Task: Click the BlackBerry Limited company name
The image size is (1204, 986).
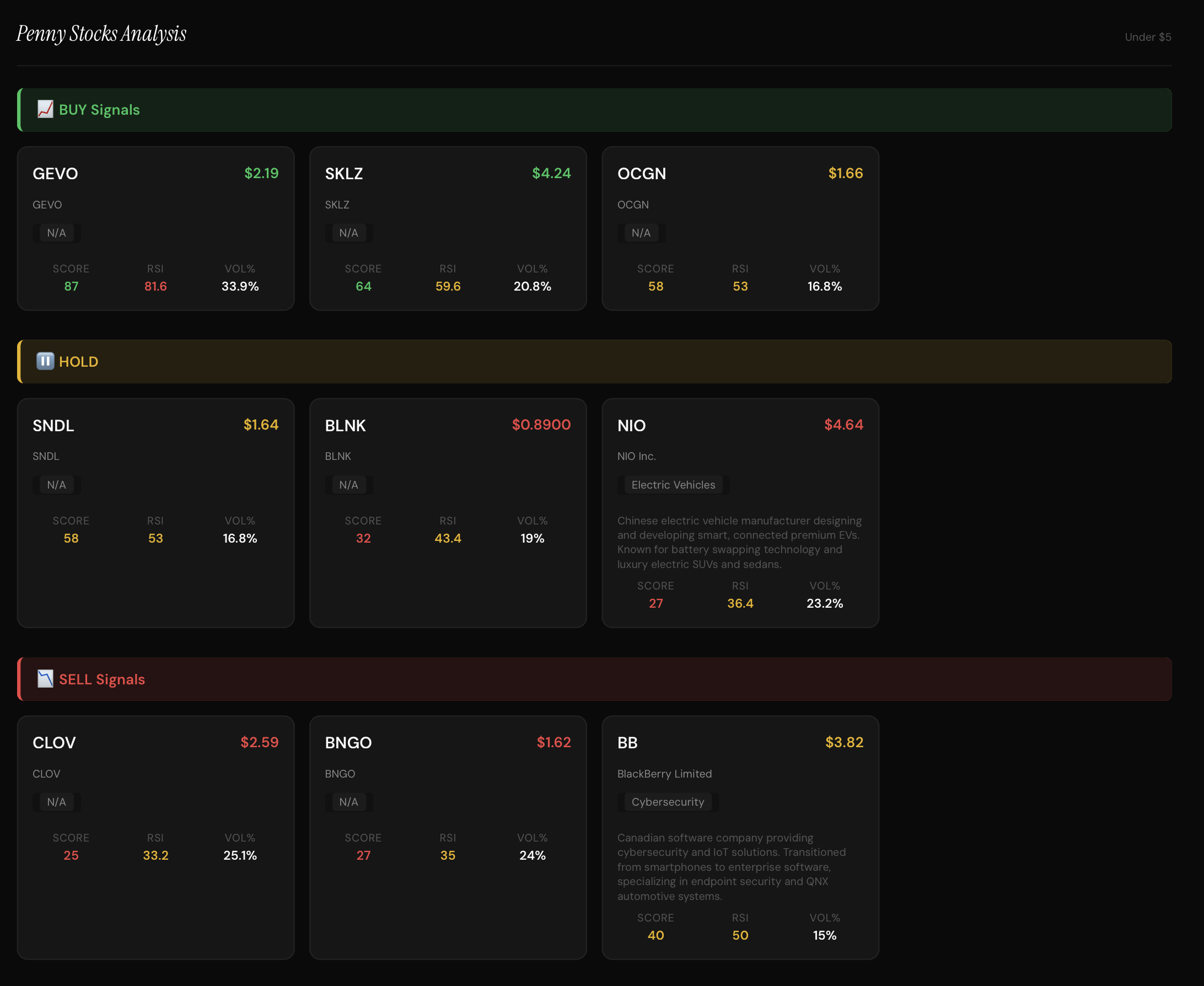Action: (664, 774)
